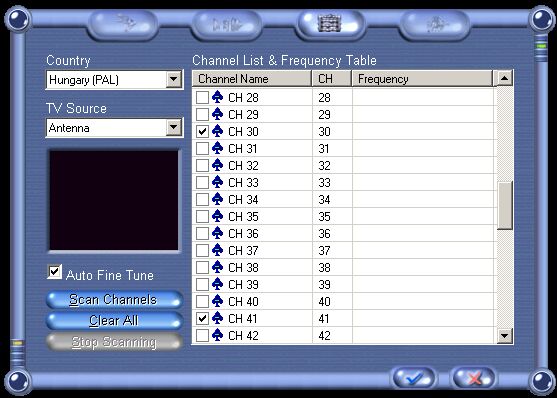Image resolution: width=557 pixels, height=398 pixels.
Task: Click the spade icon beside CH 36
Action: [217, 233]
